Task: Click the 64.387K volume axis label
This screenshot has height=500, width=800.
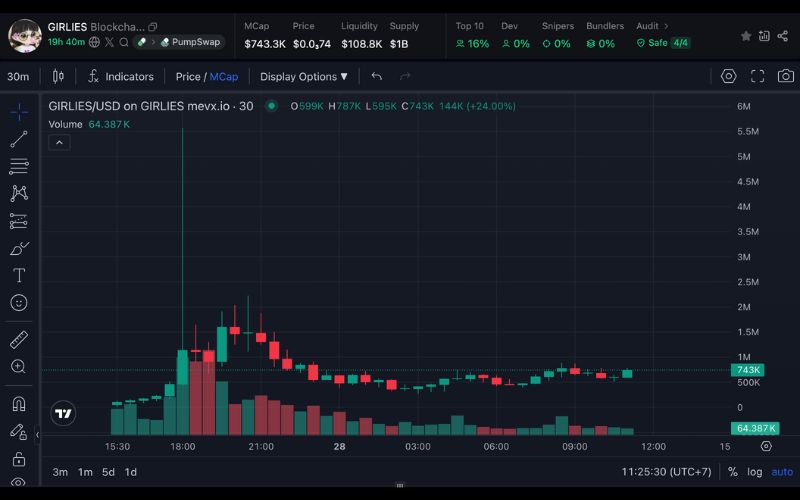Action: [x=755, y=428]
